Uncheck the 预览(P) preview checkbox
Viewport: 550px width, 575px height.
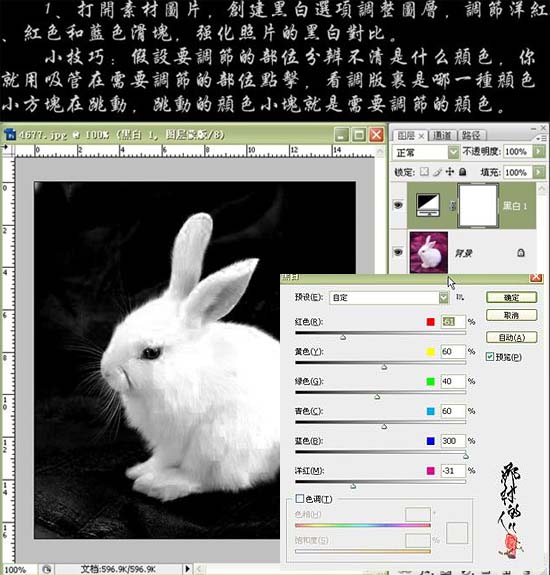490,356
